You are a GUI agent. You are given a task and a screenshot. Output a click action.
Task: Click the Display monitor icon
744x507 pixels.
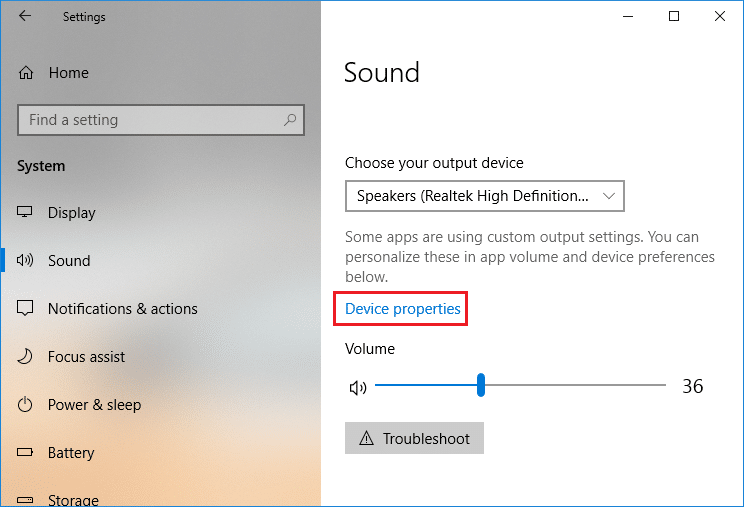26,212
